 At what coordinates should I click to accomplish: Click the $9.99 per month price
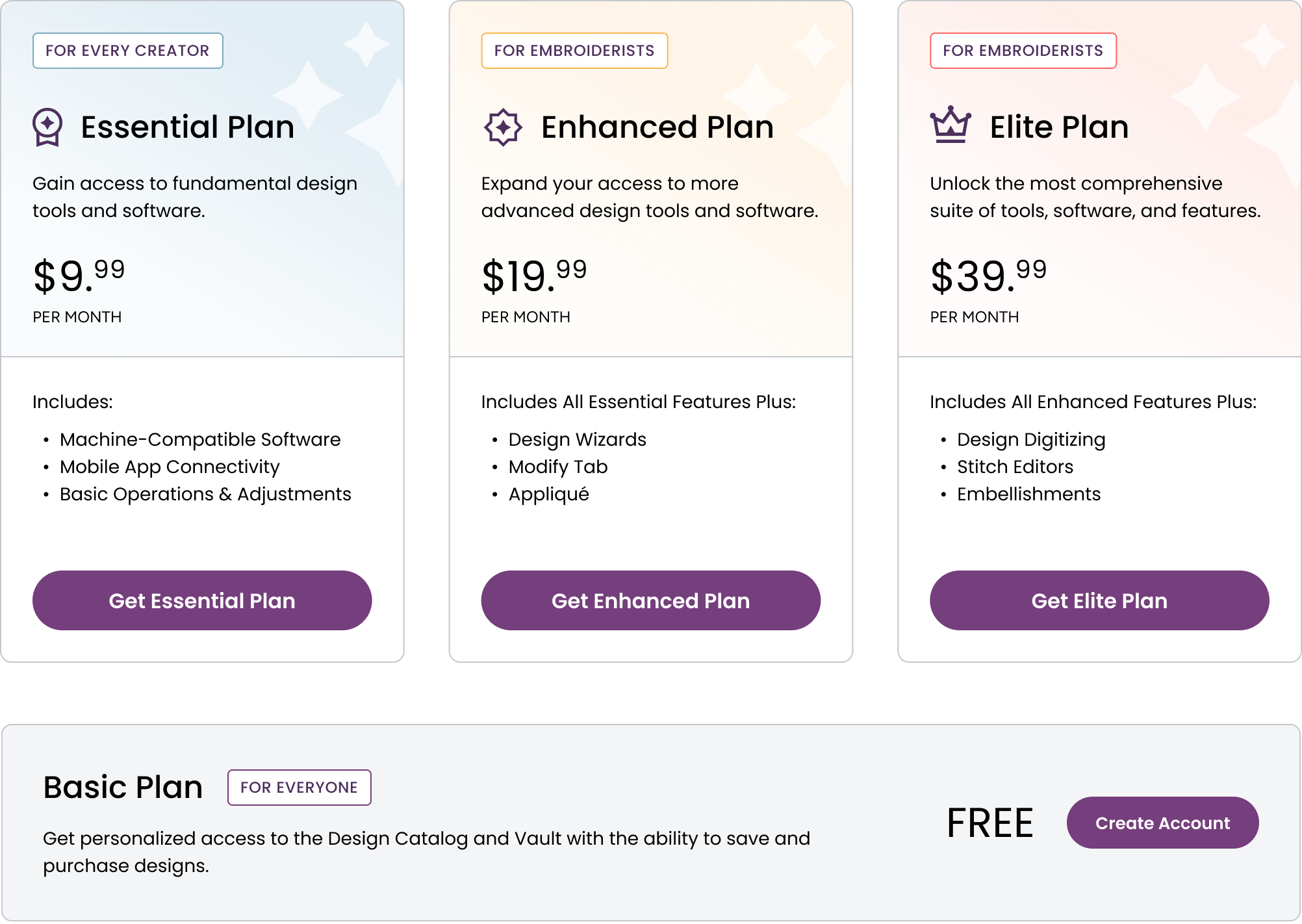point(79,276)
